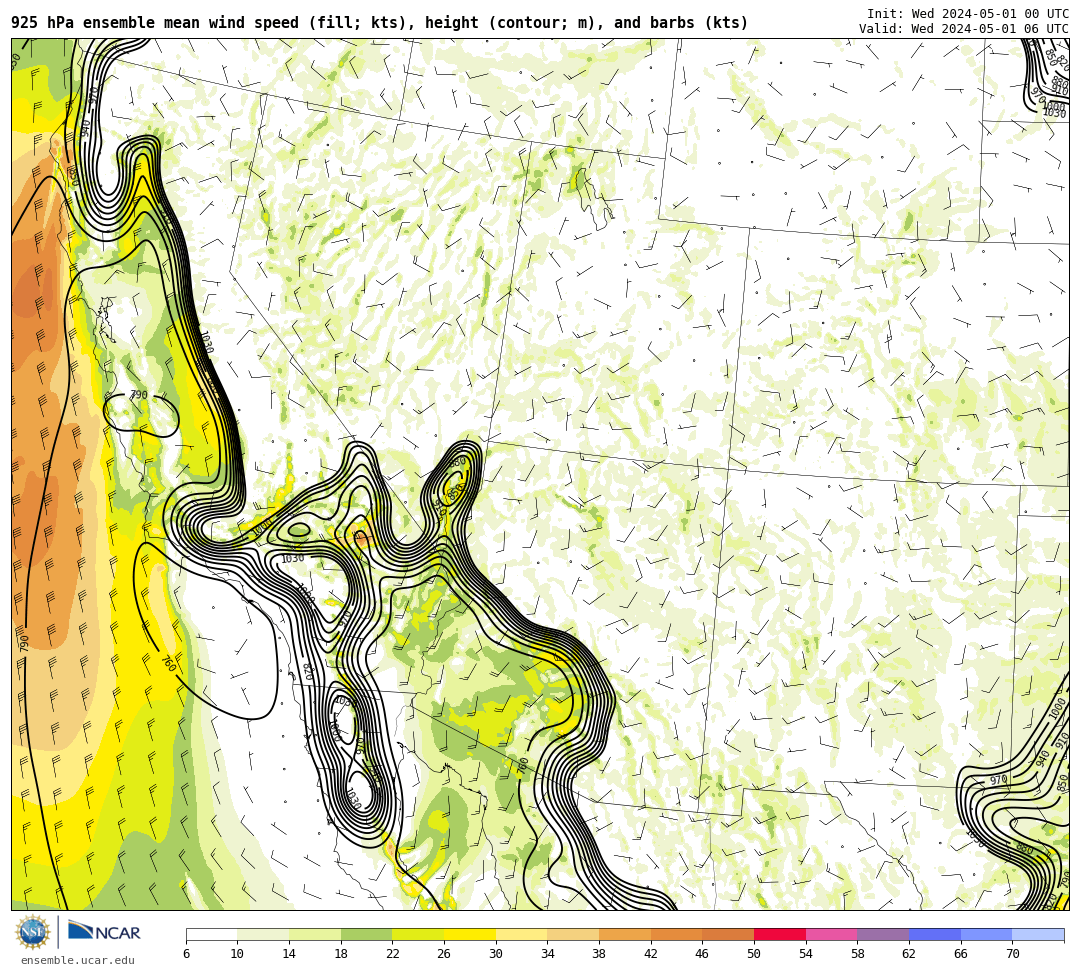Pick the light green 14-18 kts swatch

315,934
